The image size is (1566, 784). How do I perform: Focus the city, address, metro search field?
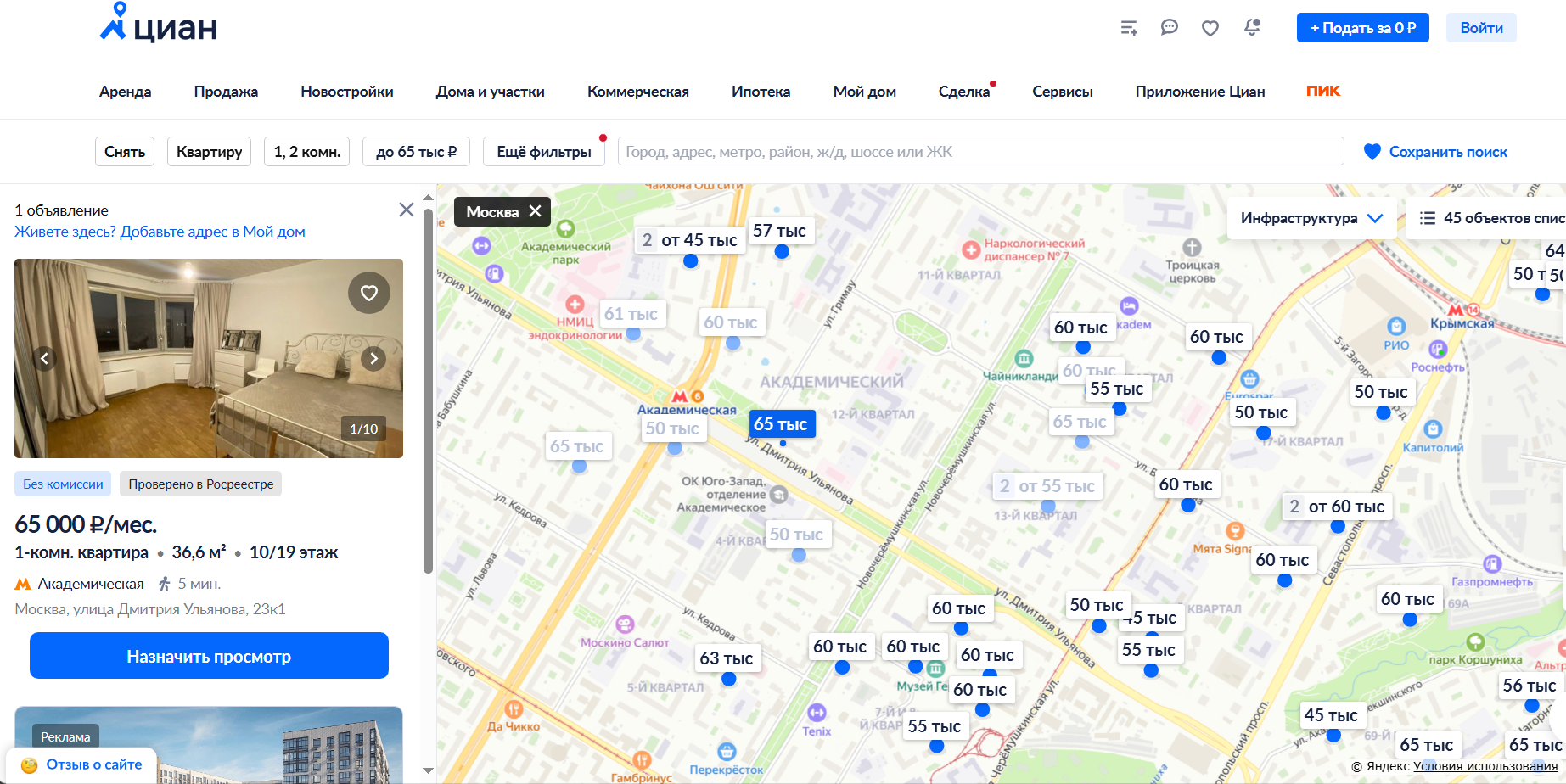coord(980,152)
